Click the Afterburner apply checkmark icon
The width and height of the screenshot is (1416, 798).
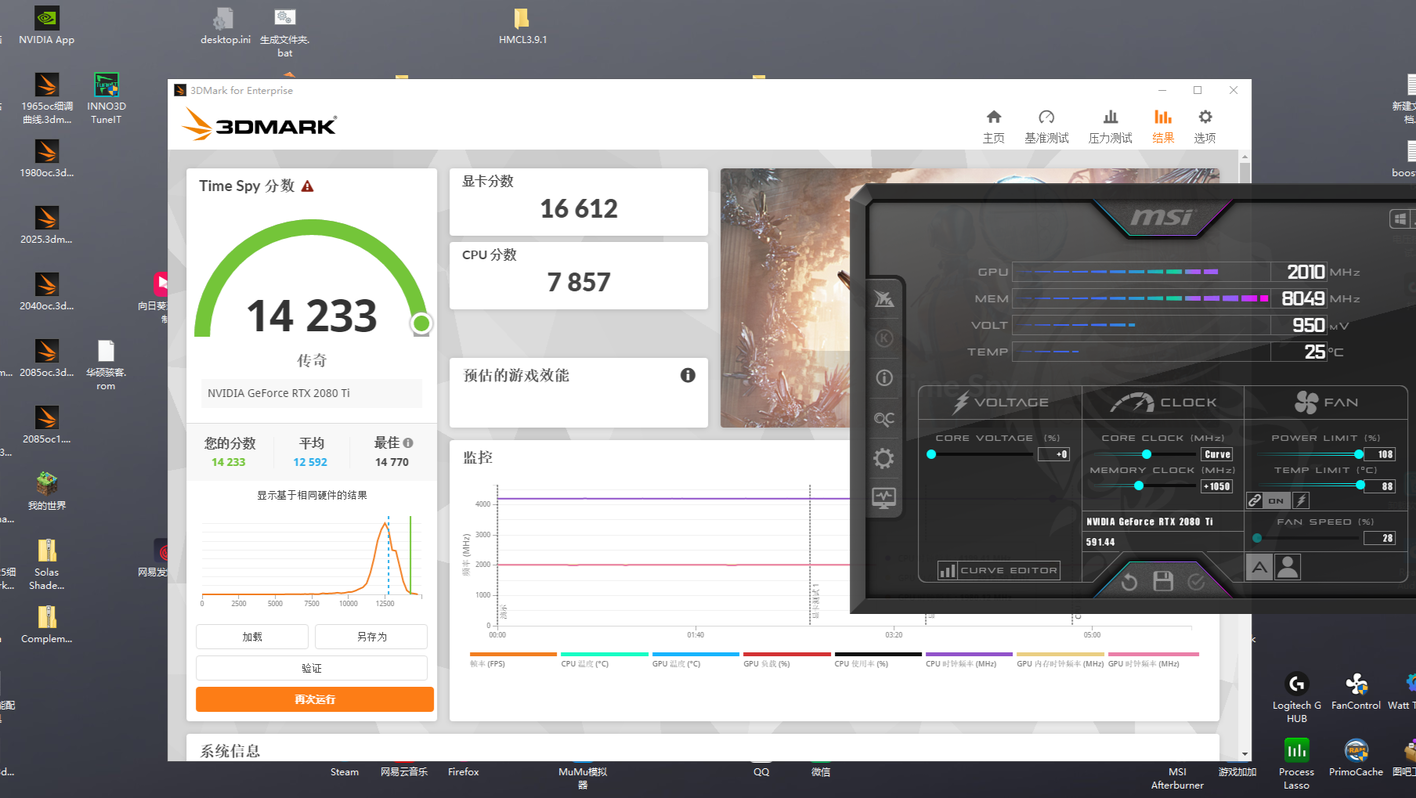click(1197, 581)
